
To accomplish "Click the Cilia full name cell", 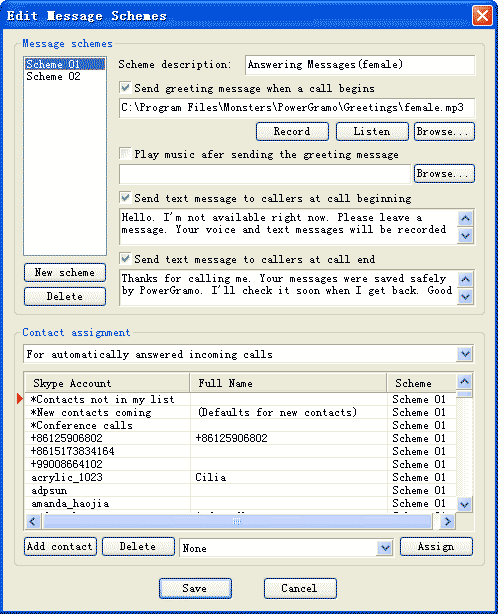I will pyautogui.click(x=289, y=477).
